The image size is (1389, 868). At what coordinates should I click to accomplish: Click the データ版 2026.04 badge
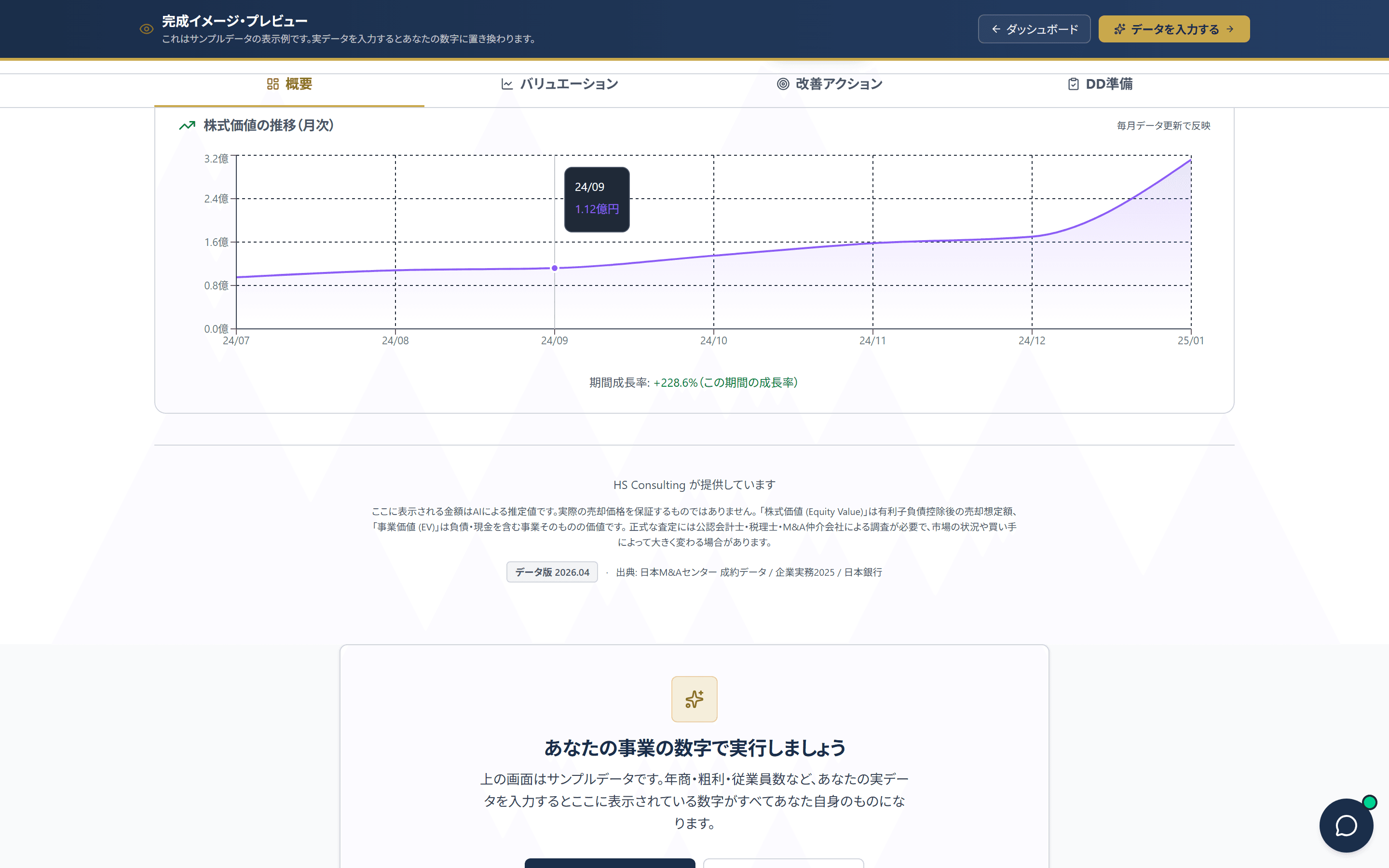click(x=551, y=572)
